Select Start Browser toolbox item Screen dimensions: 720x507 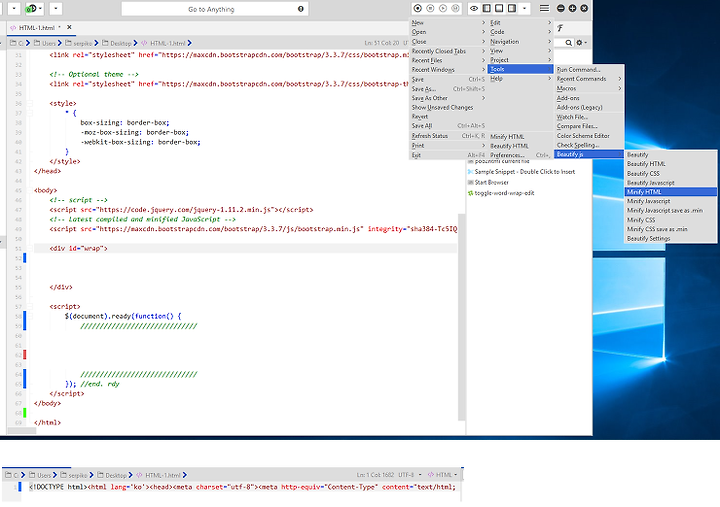488,182
